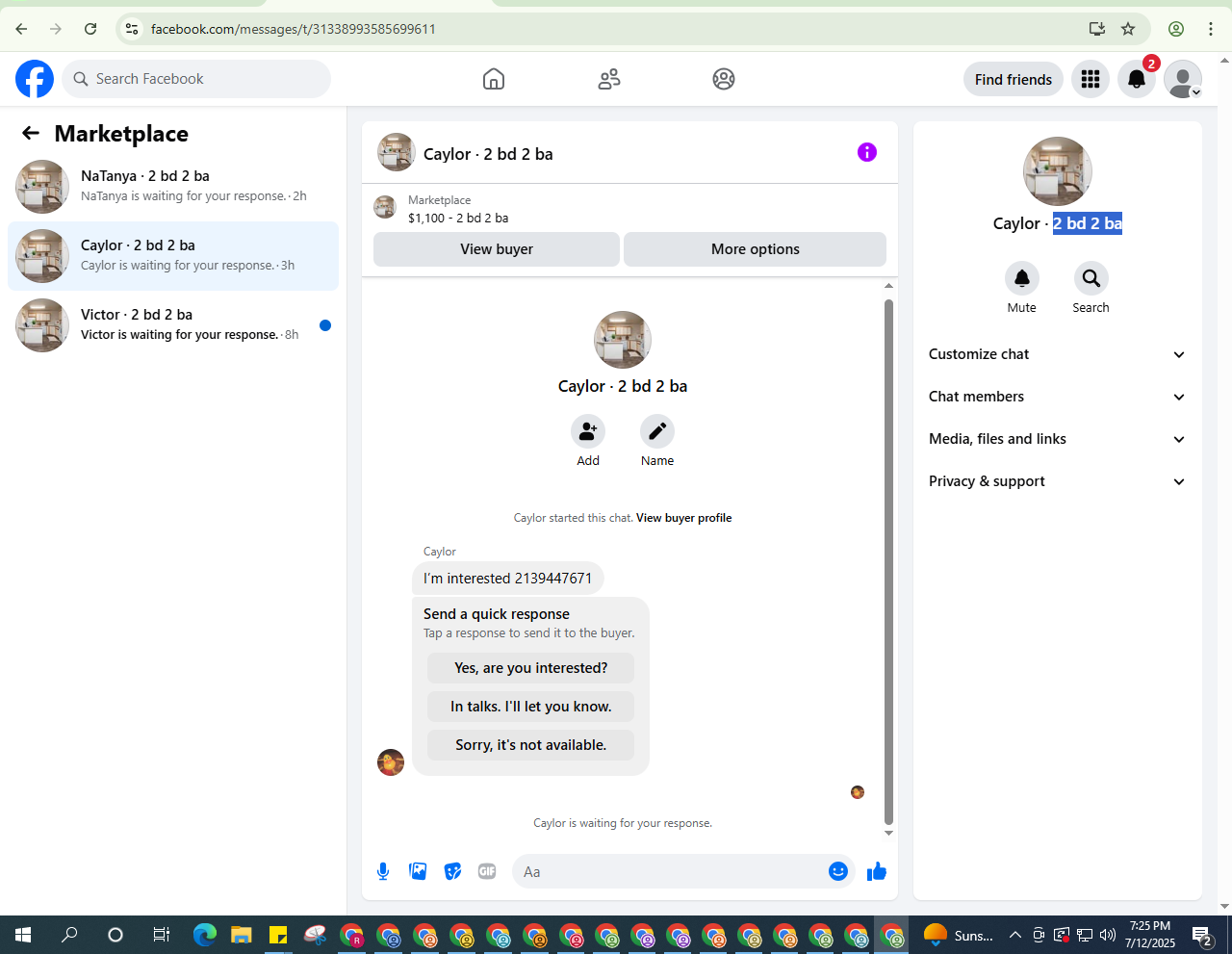The width and height of the screenshot is (1232, 954).
Task: Open the Facebook logo home link
Action: [35, 79]
